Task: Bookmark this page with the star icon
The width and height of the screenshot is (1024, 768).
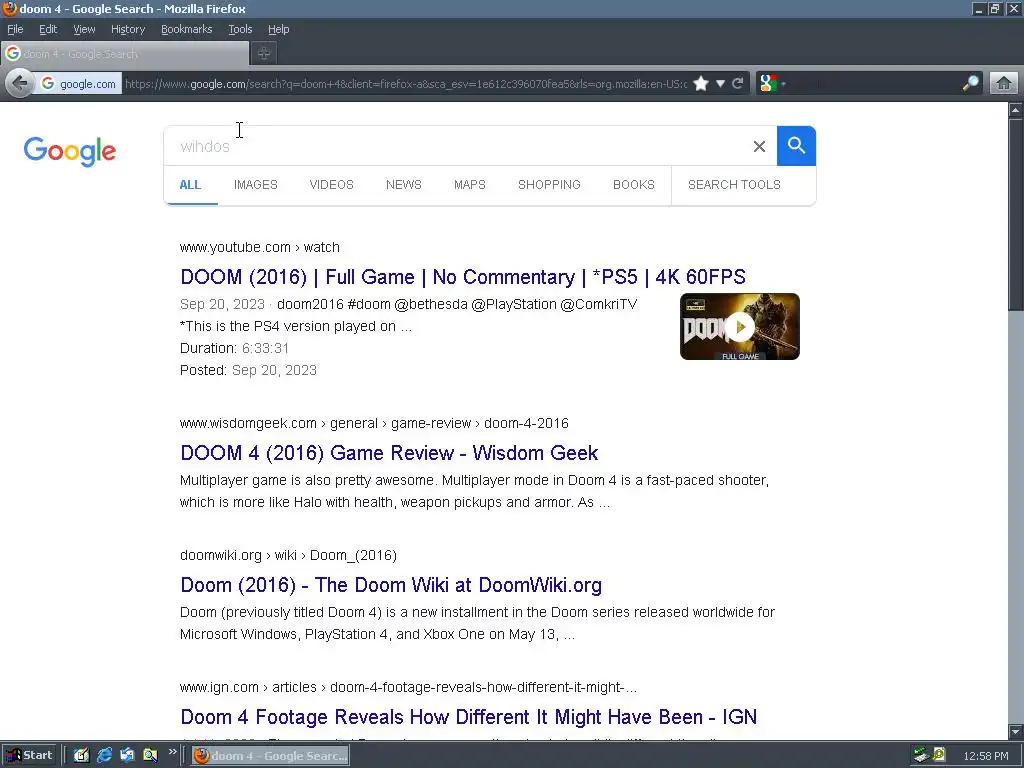Action: click(701, 84)
